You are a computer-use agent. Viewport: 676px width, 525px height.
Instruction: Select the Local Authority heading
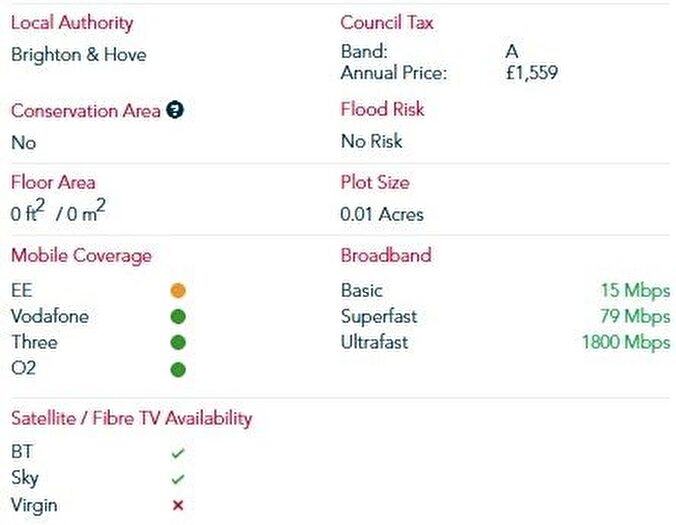click(71, 23)
